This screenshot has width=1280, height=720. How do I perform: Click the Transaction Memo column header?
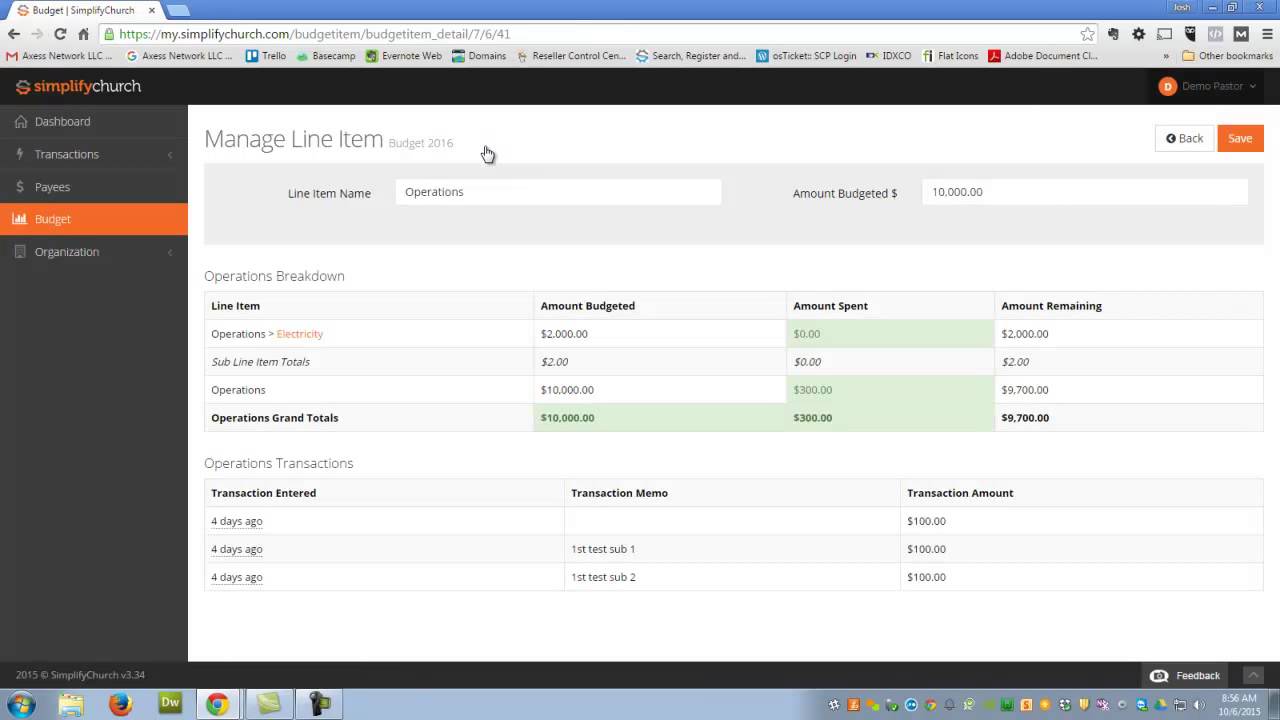[619, 493]
